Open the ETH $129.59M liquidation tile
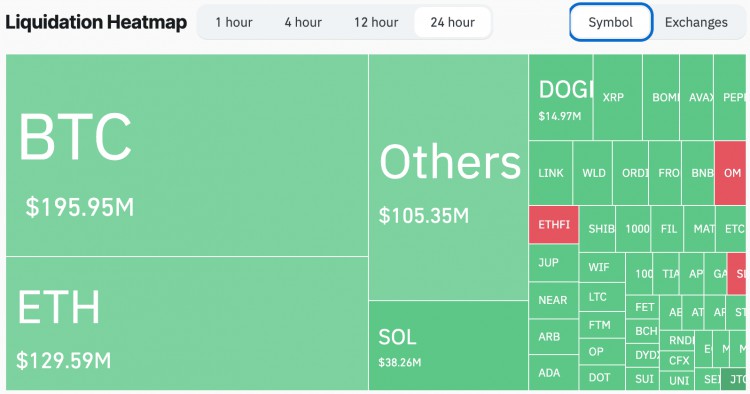The image size is (750, 394). click(187, 323)
